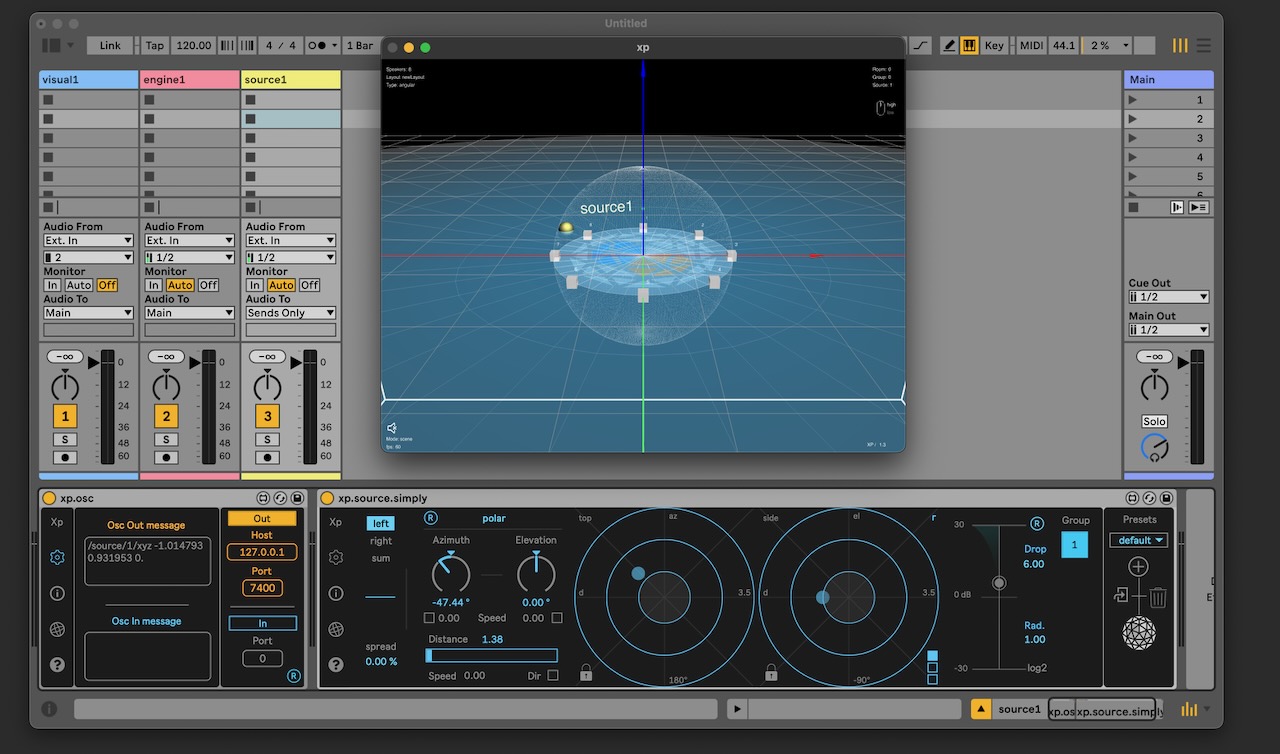Solo the visual1 track
The width and height of the screenshot is (1280, 754).
pos(65,439)
